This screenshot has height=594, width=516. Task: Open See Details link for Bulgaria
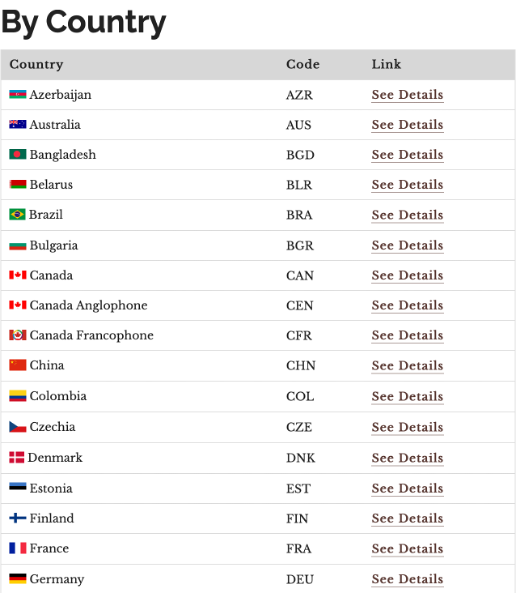[x=407, y=245]
